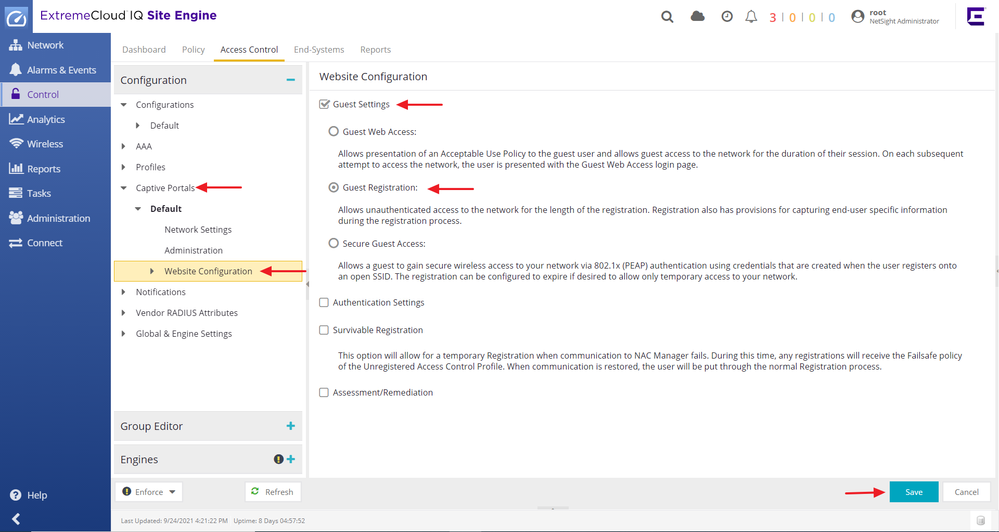Expand the Notifications tree node

(124, 292)
